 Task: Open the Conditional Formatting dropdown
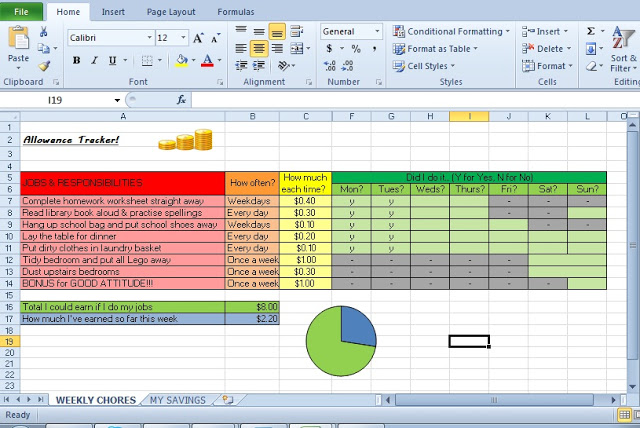pos(450,31)
